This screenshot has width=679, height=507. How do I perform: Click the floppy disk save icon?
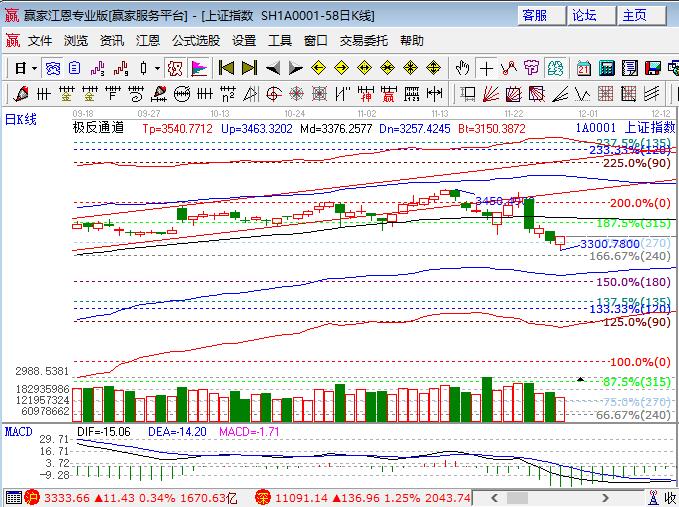pos(653,68)
